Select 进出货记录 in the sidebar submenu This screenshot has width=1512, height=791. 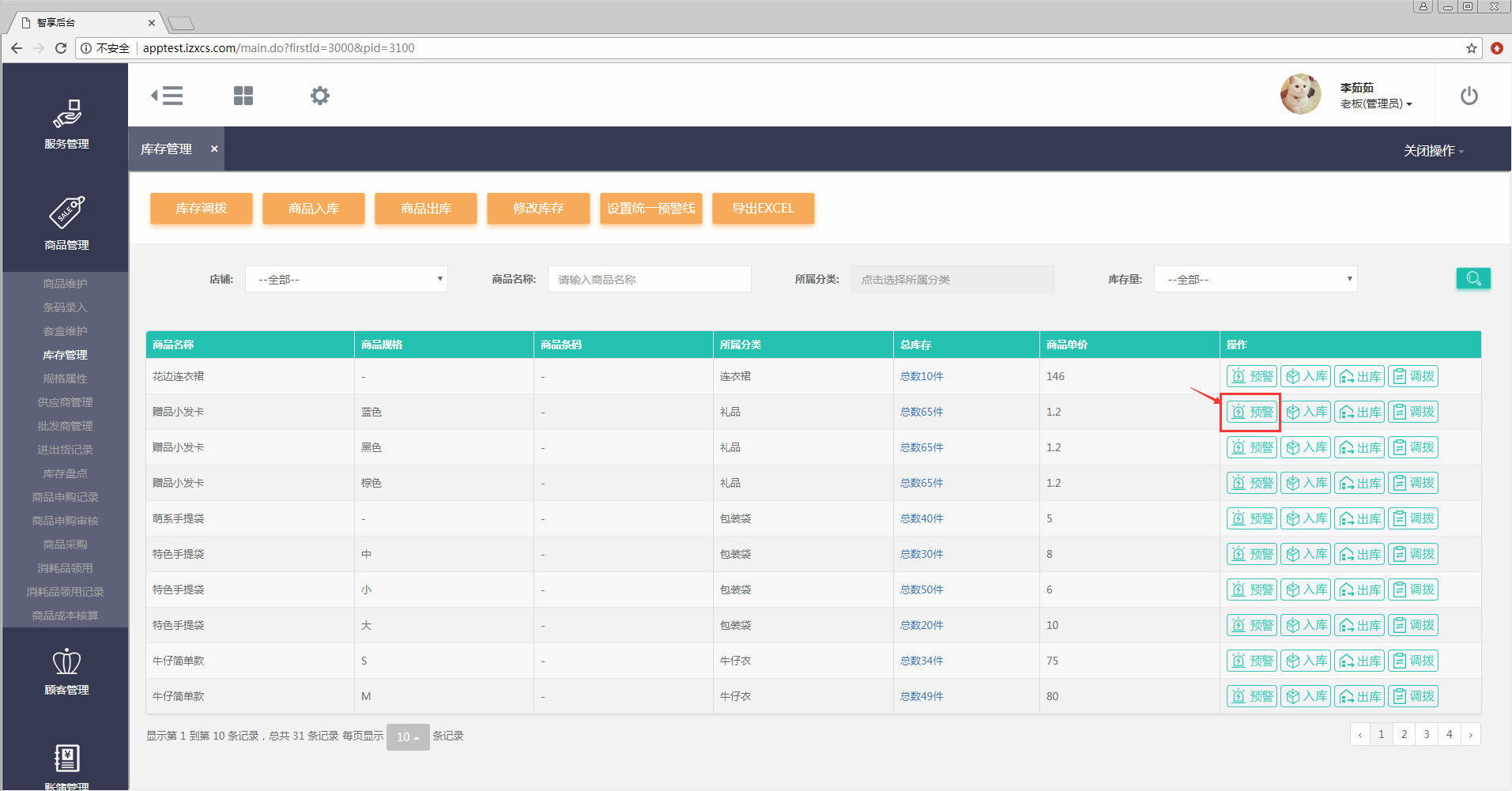pyautogui.click(x=66, y=450)
